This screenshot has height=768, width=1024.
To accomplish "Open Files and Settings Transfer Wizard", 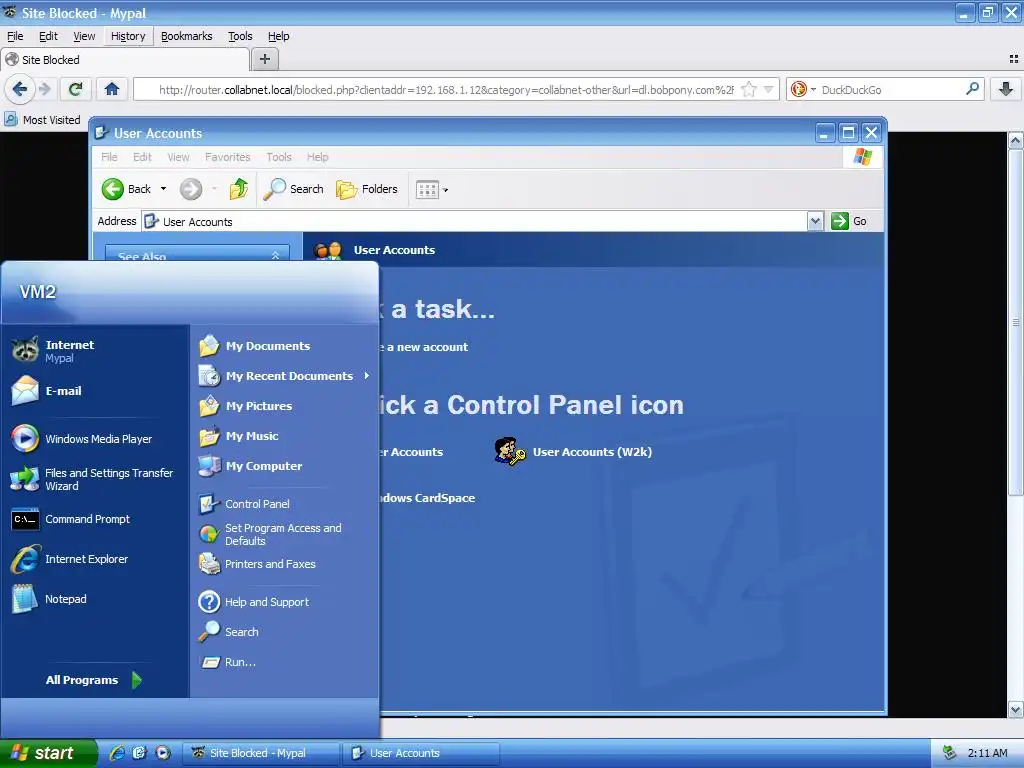I will (93, 479).
